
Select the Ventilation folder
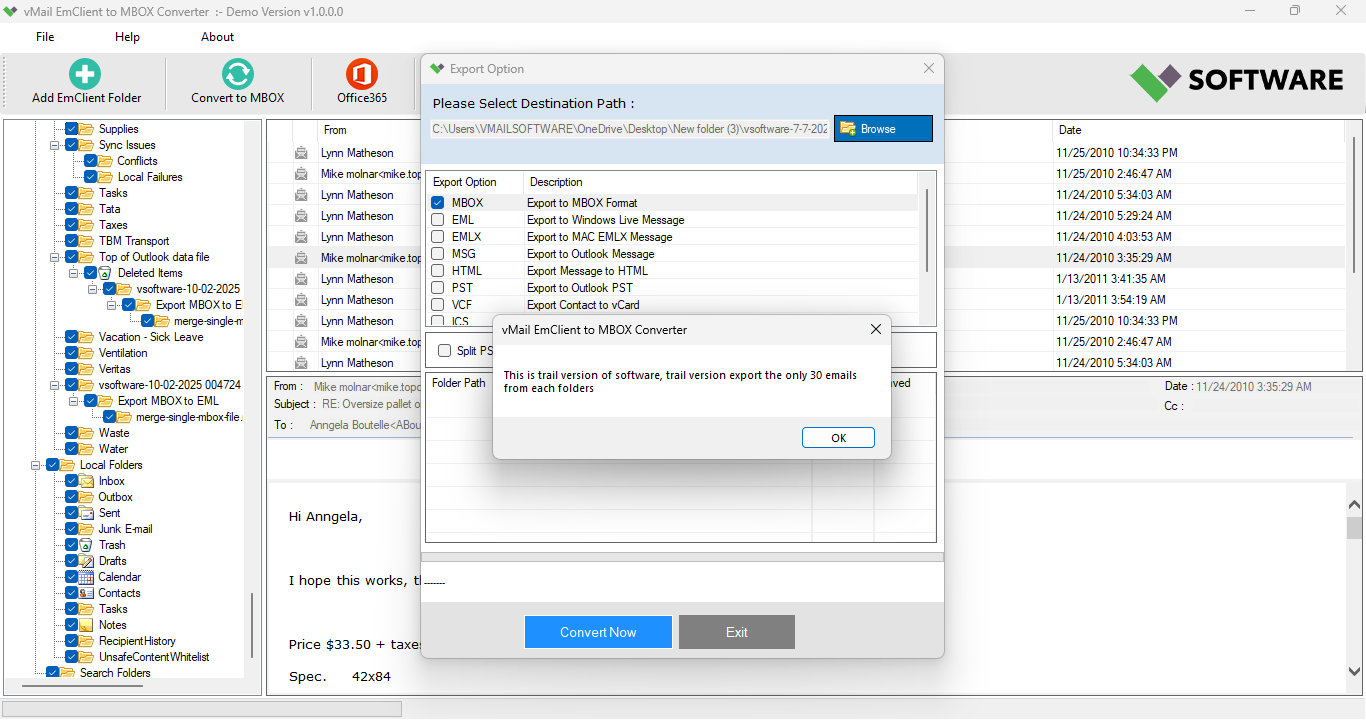(x=123, y=353)
